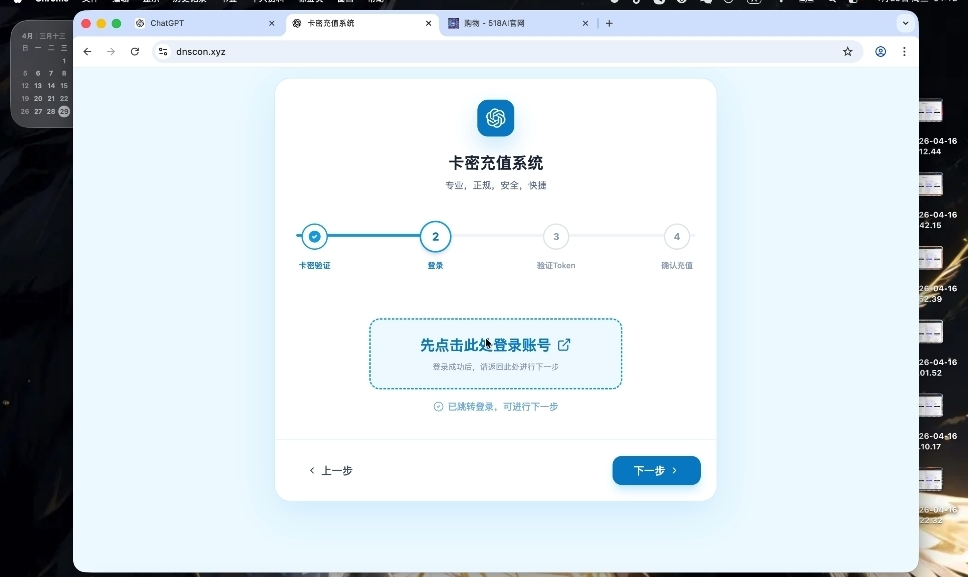
Task: Click the browser forward arrow
Action: pos(111,52)
